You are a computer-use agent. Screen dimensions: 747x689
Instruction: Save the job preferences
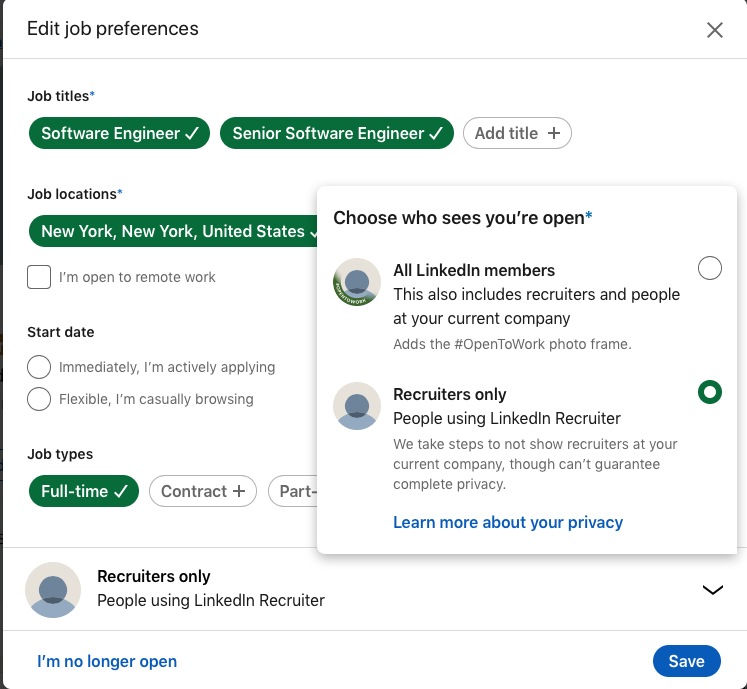(686, 661)
